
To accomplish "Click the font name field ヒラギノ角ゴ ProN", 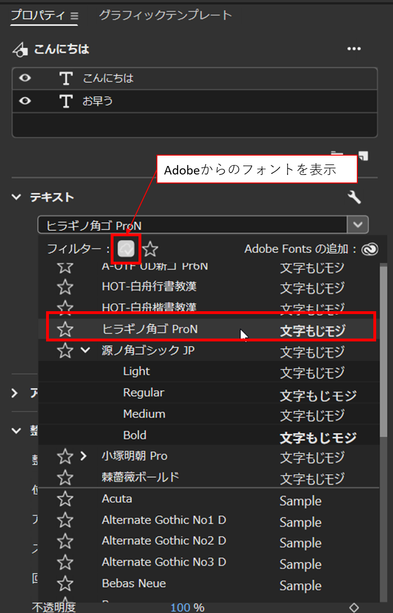I will pos(192,225).
